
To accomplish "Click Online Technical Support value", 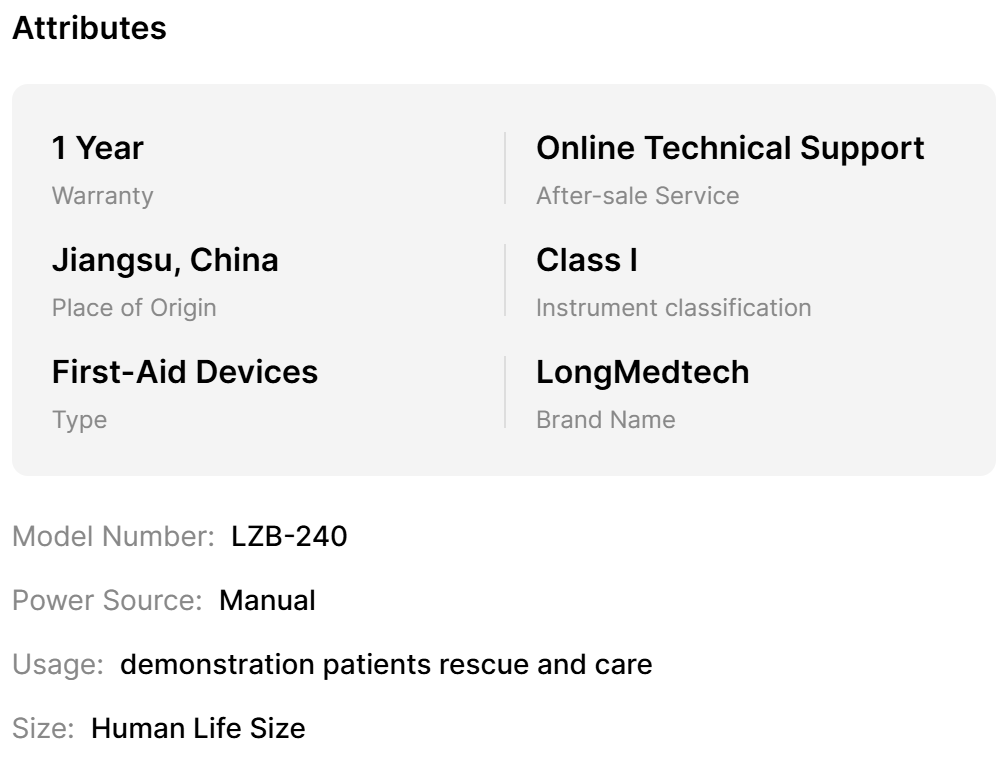I will pos(730,149).
